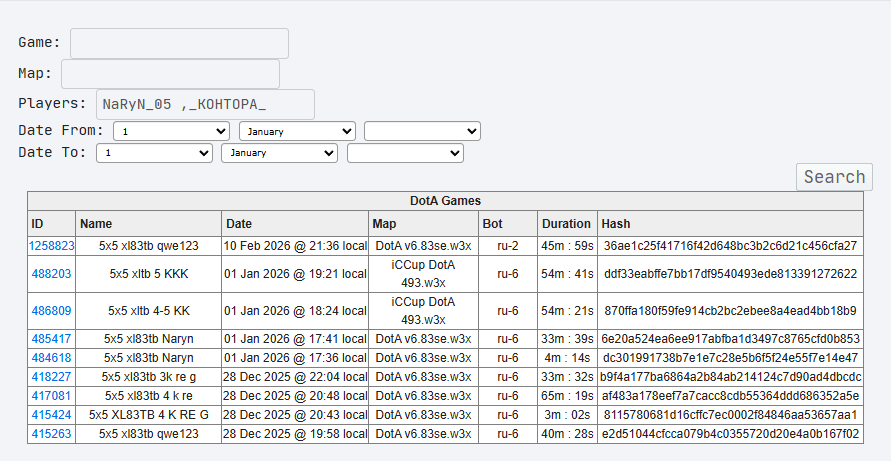Open game ID 1258823 link
Image resolution: width=891 pixels, height=461 pixels.
[x=52, y=245]
